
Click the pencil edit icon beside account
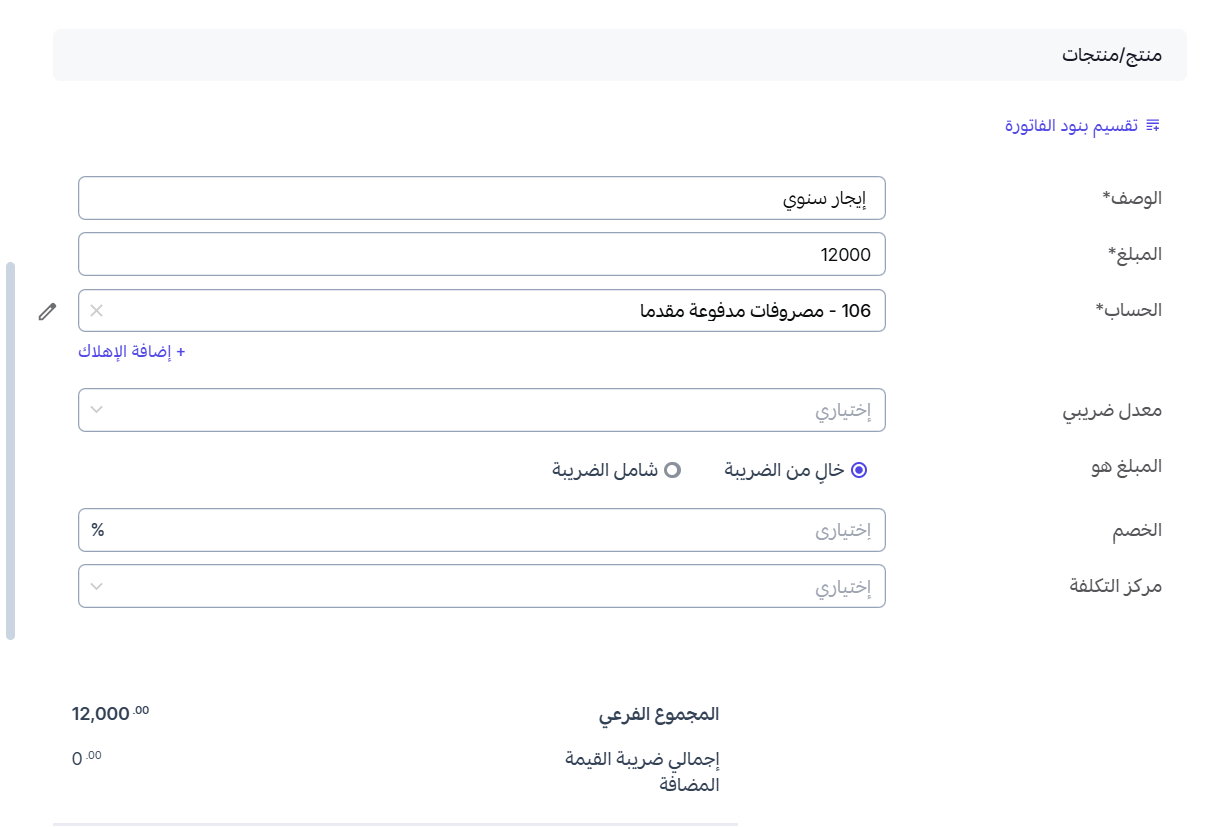(x=47, y=311)
